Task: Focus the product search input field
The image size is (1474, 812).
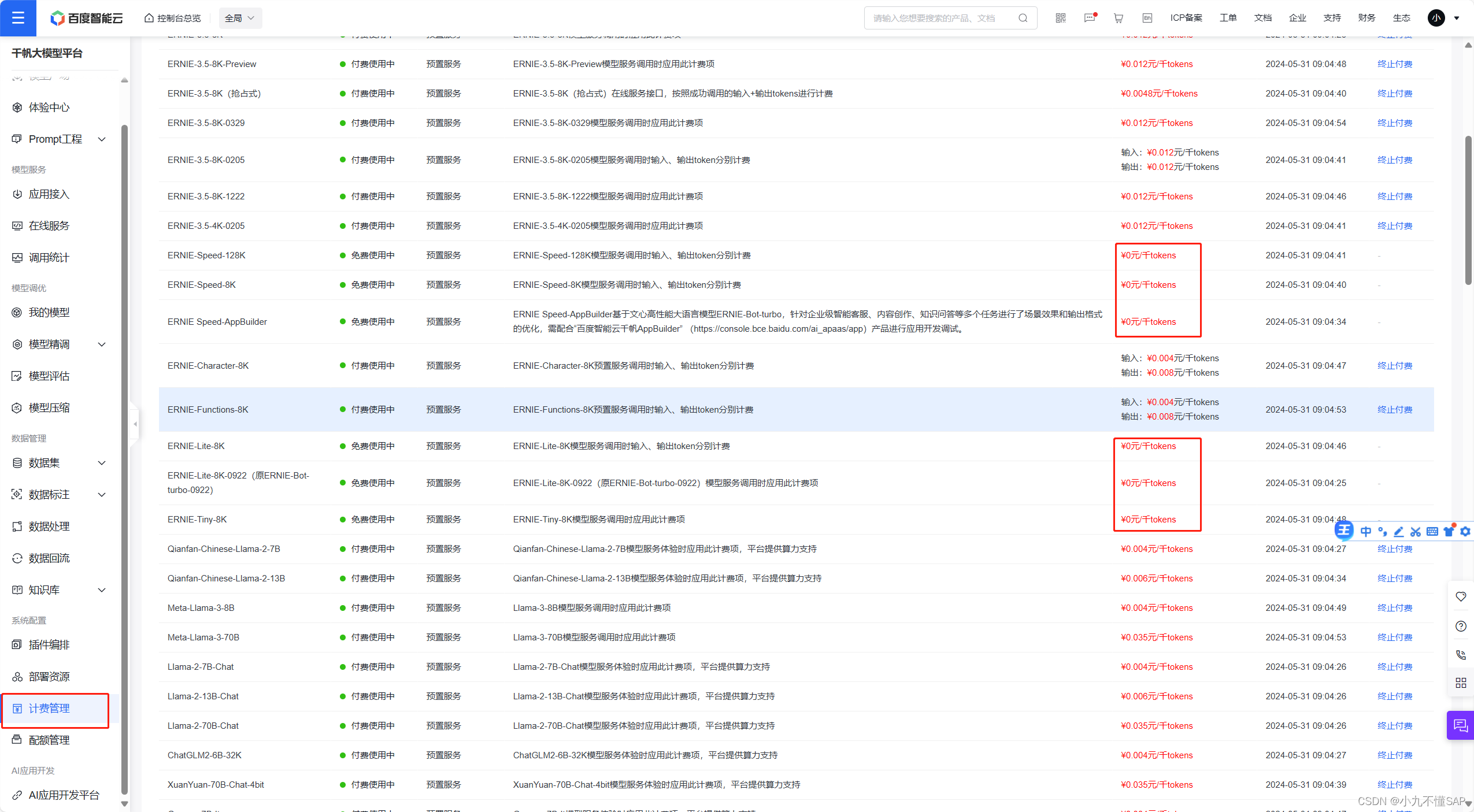Action: tap(942, 18)
